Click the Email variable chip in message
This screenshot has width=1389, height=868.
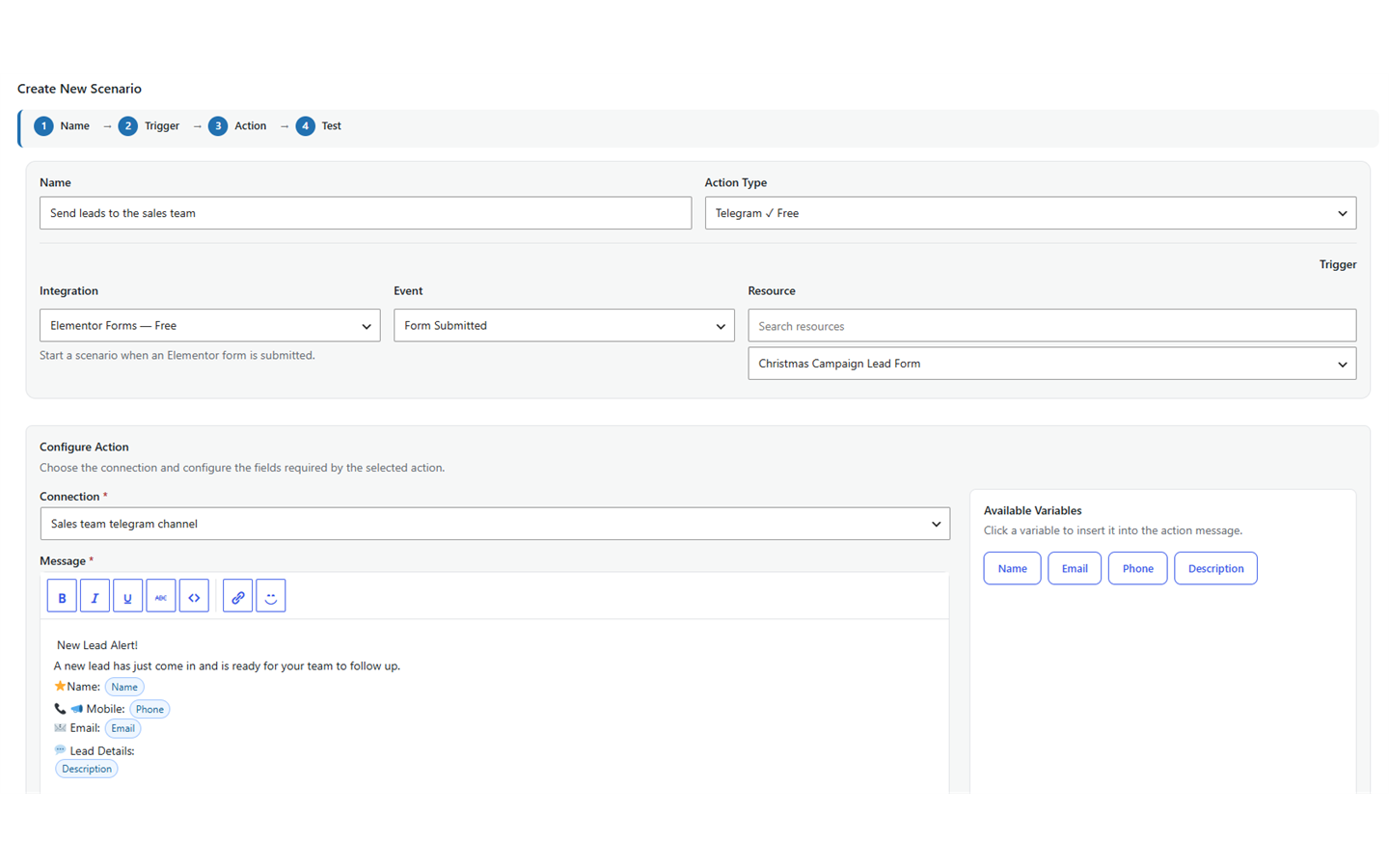click(x=123, y=728)
